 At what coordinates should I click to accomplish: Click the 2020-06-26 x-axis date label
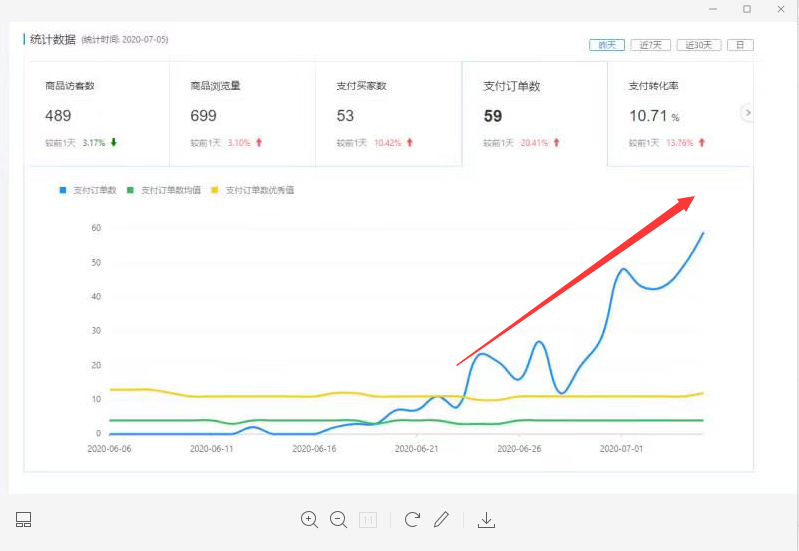pos(519,449)
